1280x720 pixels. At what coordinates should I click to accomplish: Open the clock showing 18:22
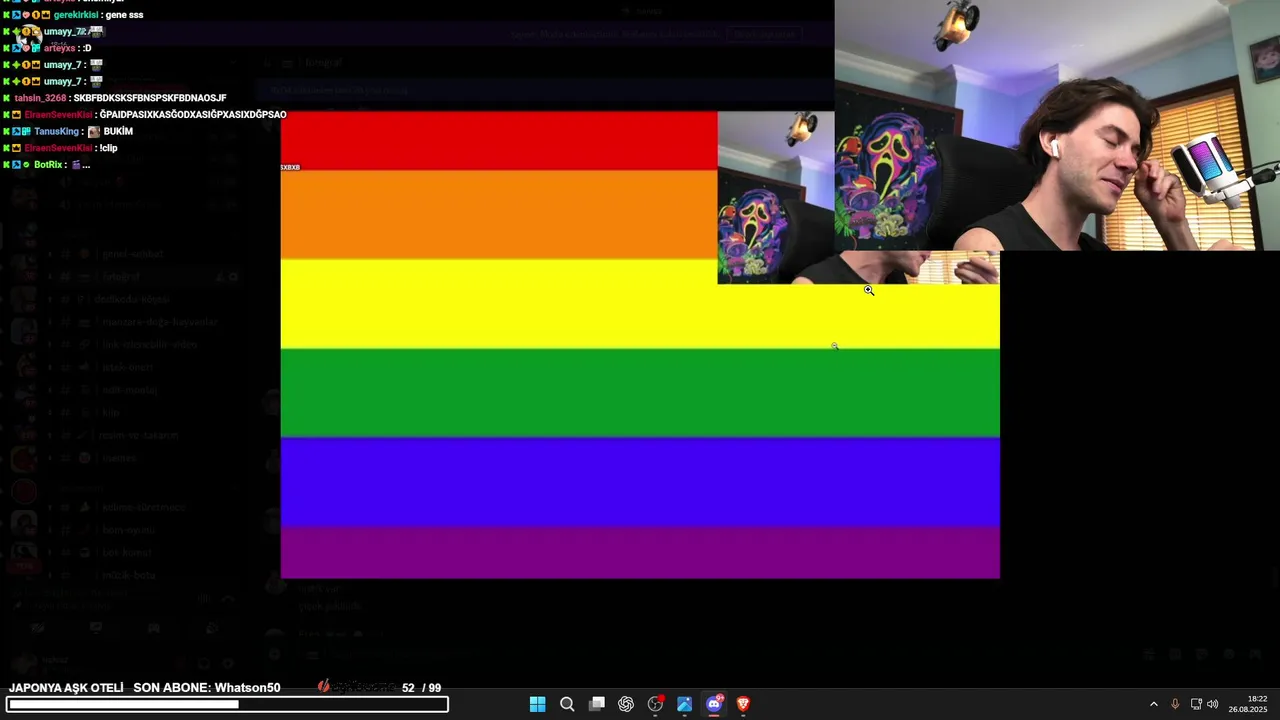[1248, 704]
